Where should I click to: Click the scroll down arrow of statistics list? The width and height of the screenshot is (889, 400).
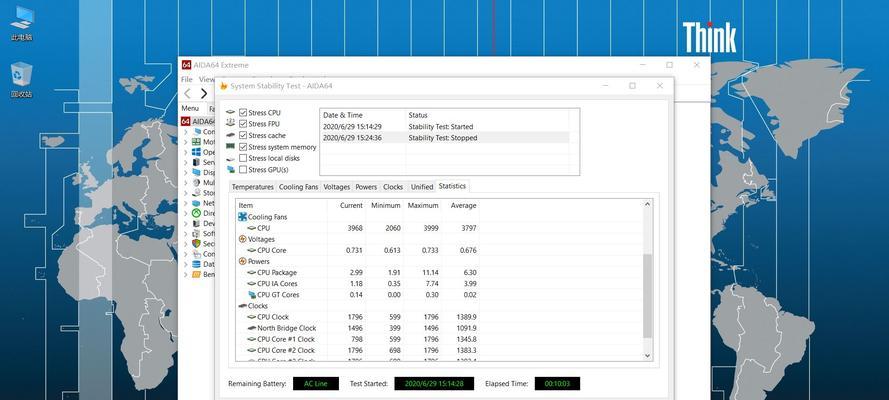click(648, 355)
